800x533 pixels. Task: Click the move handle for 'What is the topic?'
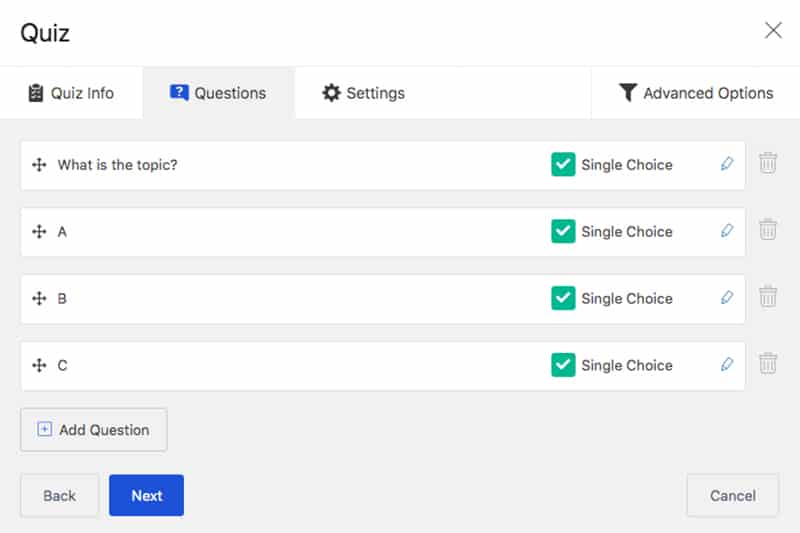[x=40, y=164]
